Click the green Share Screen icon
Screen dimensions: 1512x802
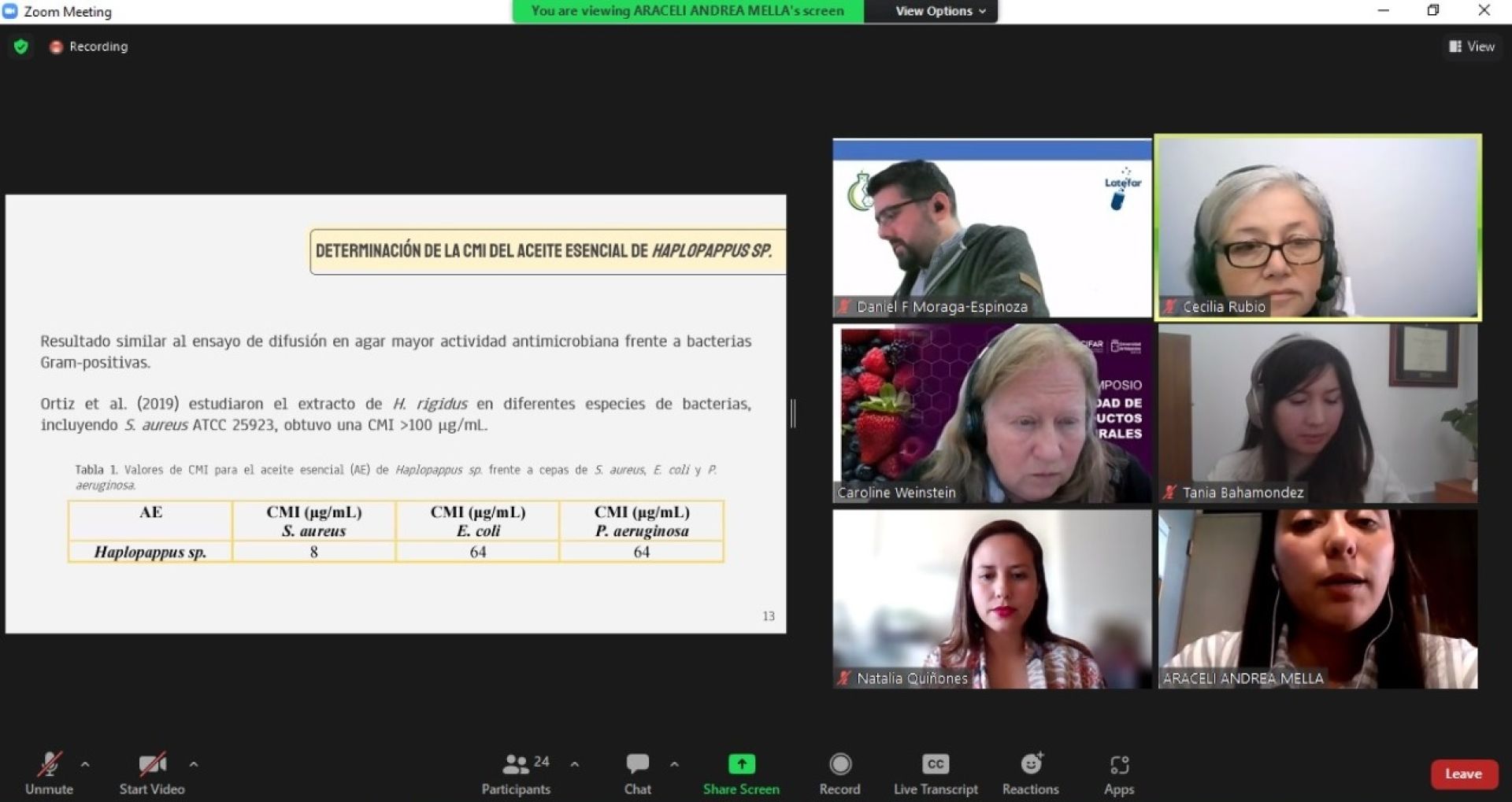[x=741, y=764]
